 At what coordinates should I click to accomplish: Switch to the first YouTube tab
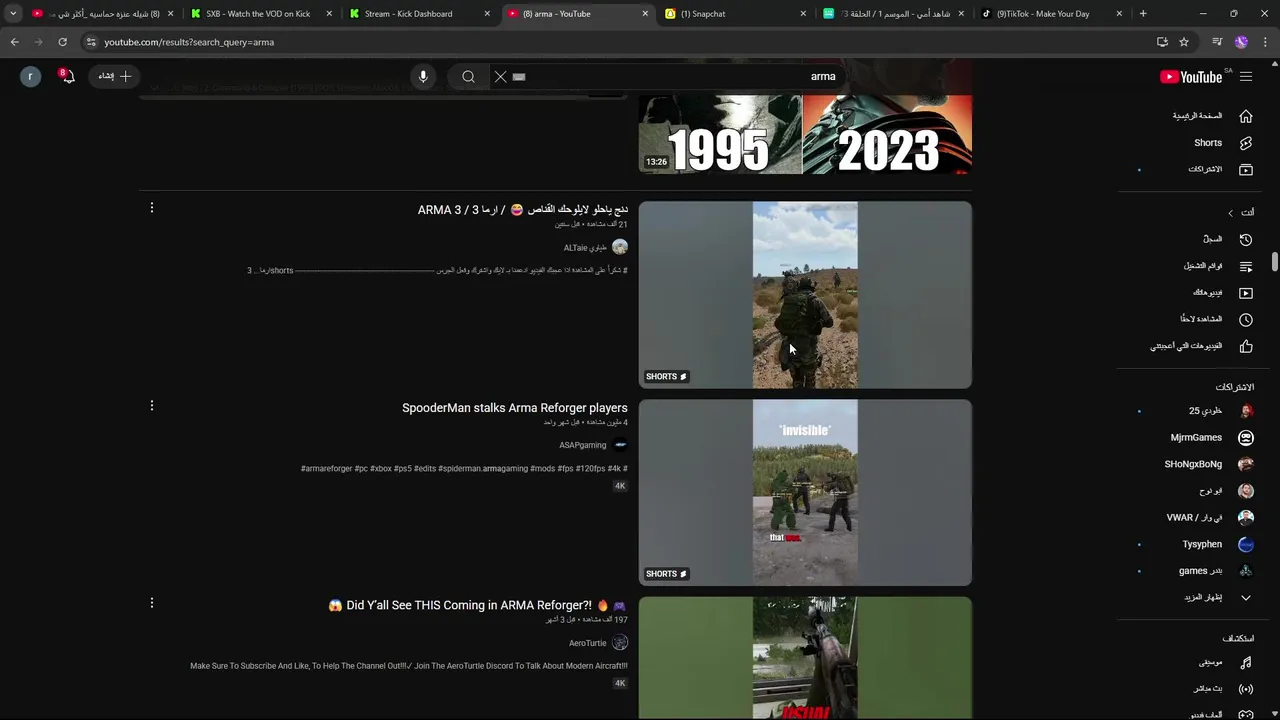tap(102, 14)
